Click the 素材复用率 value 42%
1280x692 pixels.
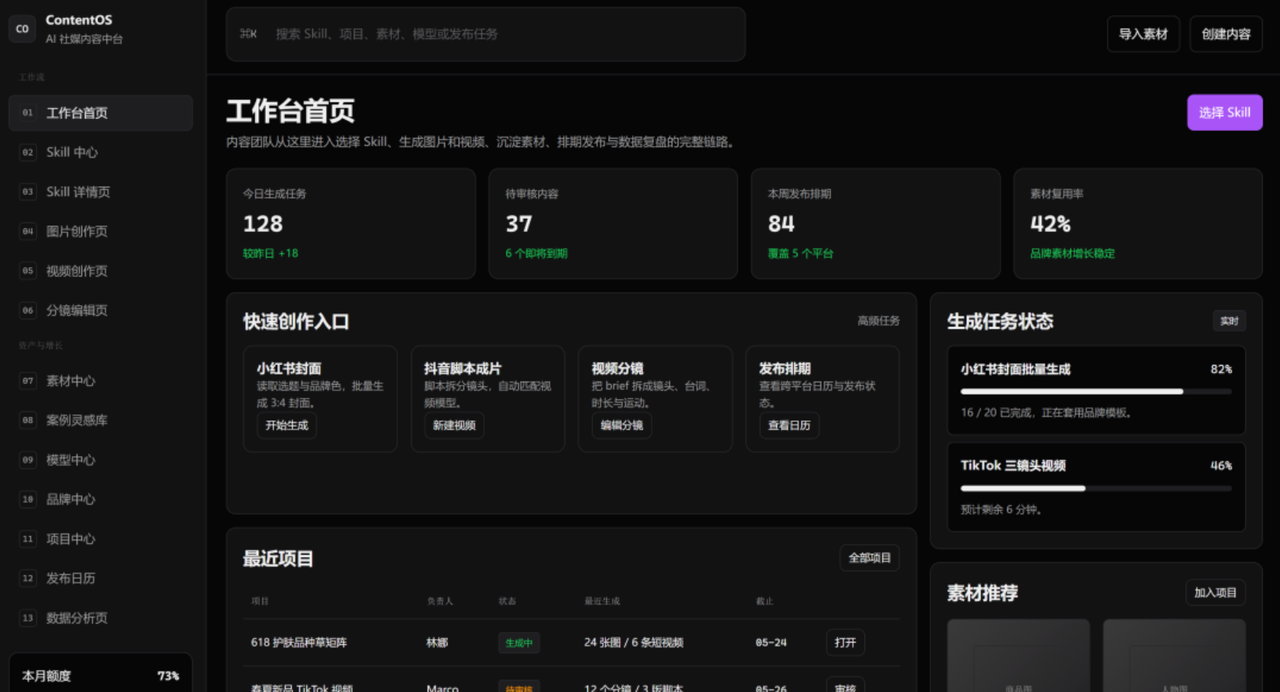pyautogui.click(x=1050, y=224)
